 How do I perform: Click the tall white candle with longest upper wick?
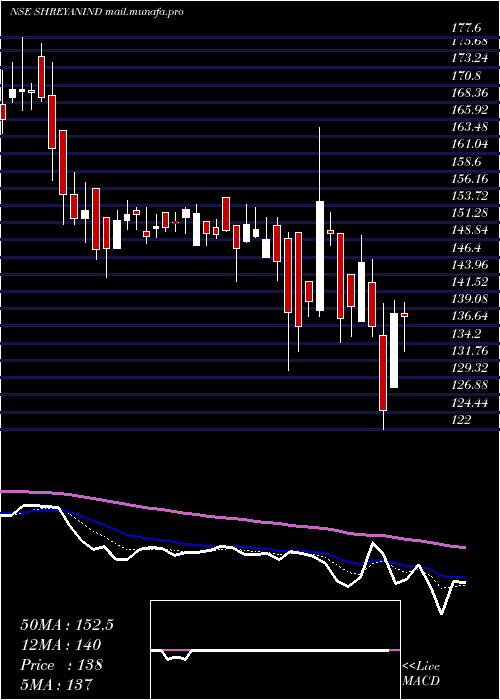pyautogui.click(x=320, y=256)
